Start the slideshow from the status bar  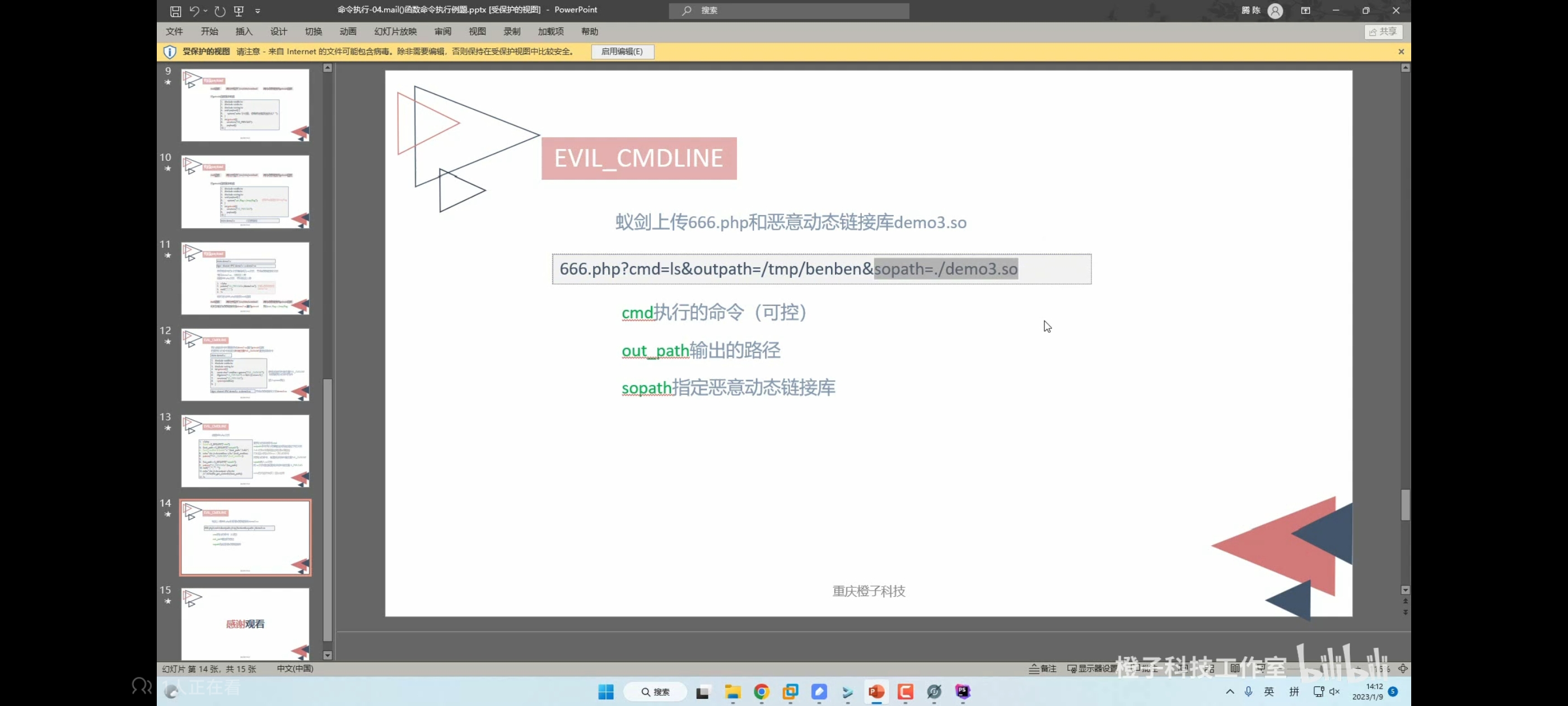pyautogui.click(x=1260, y=668)
